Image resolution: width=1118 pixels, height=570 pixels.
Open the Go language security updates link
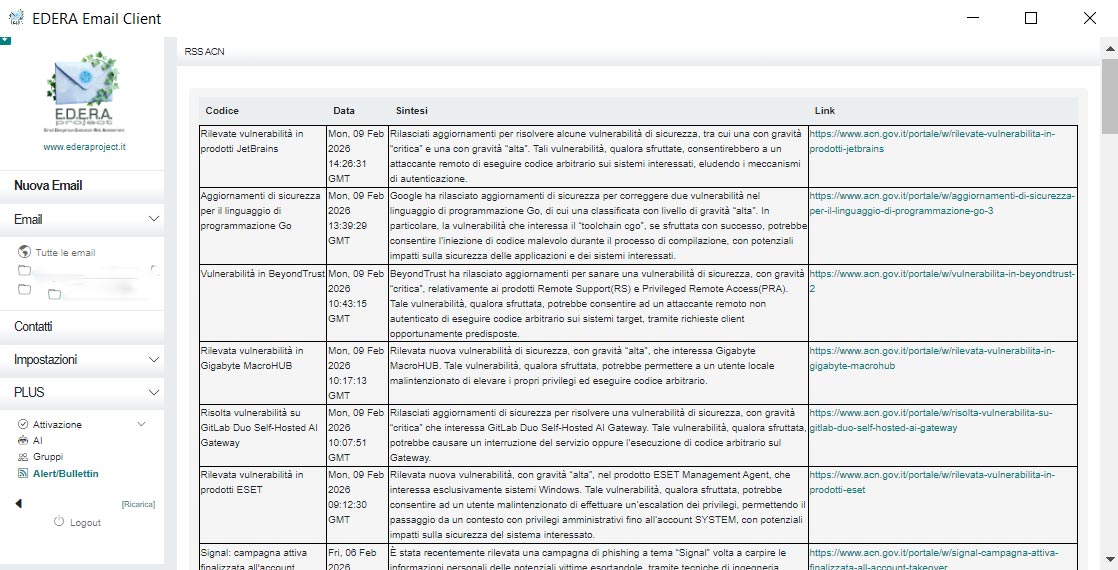942,203
